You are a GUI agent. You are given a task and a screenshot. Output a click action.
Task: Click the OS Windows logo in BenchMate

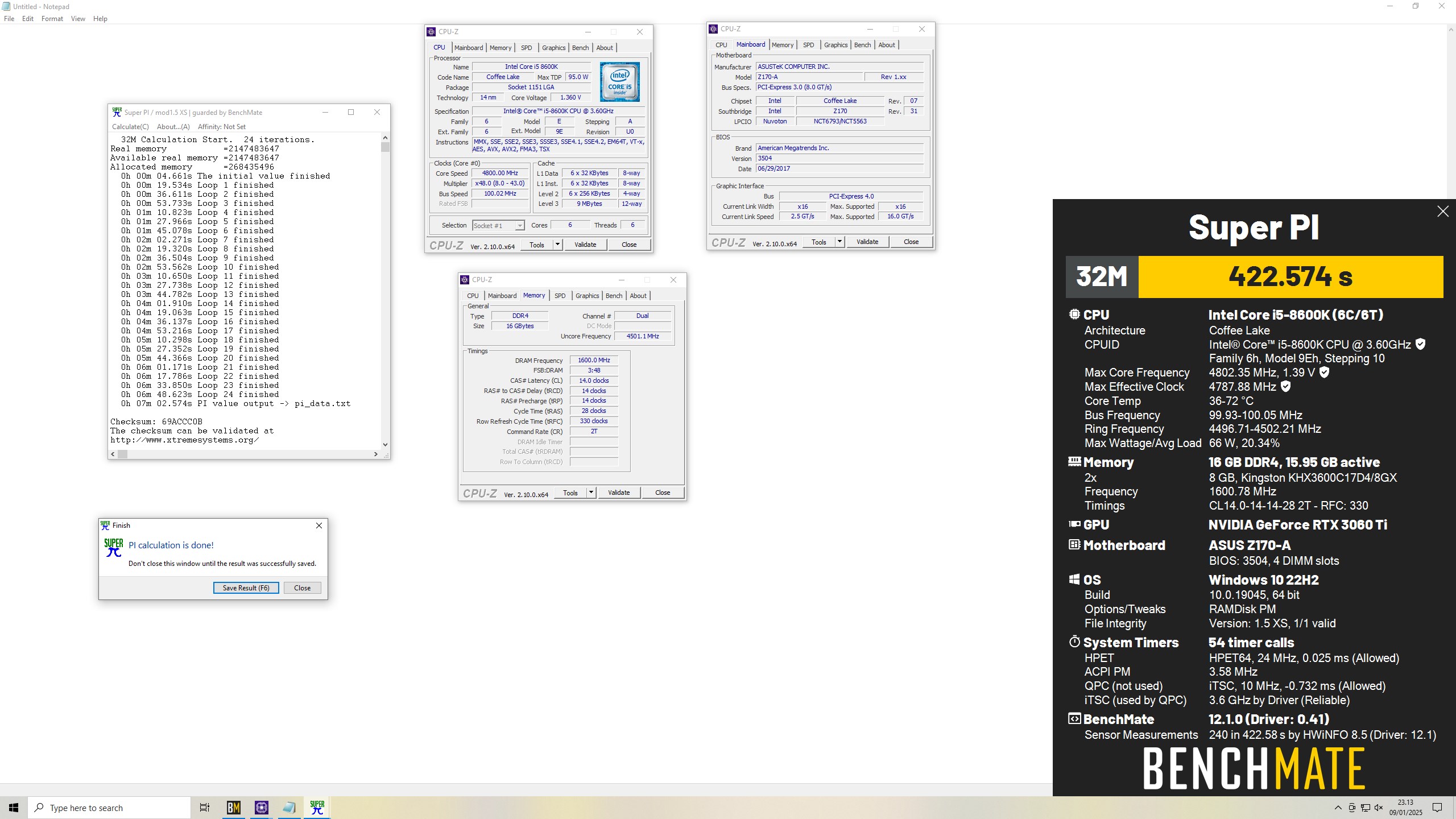click(1074, 579)
